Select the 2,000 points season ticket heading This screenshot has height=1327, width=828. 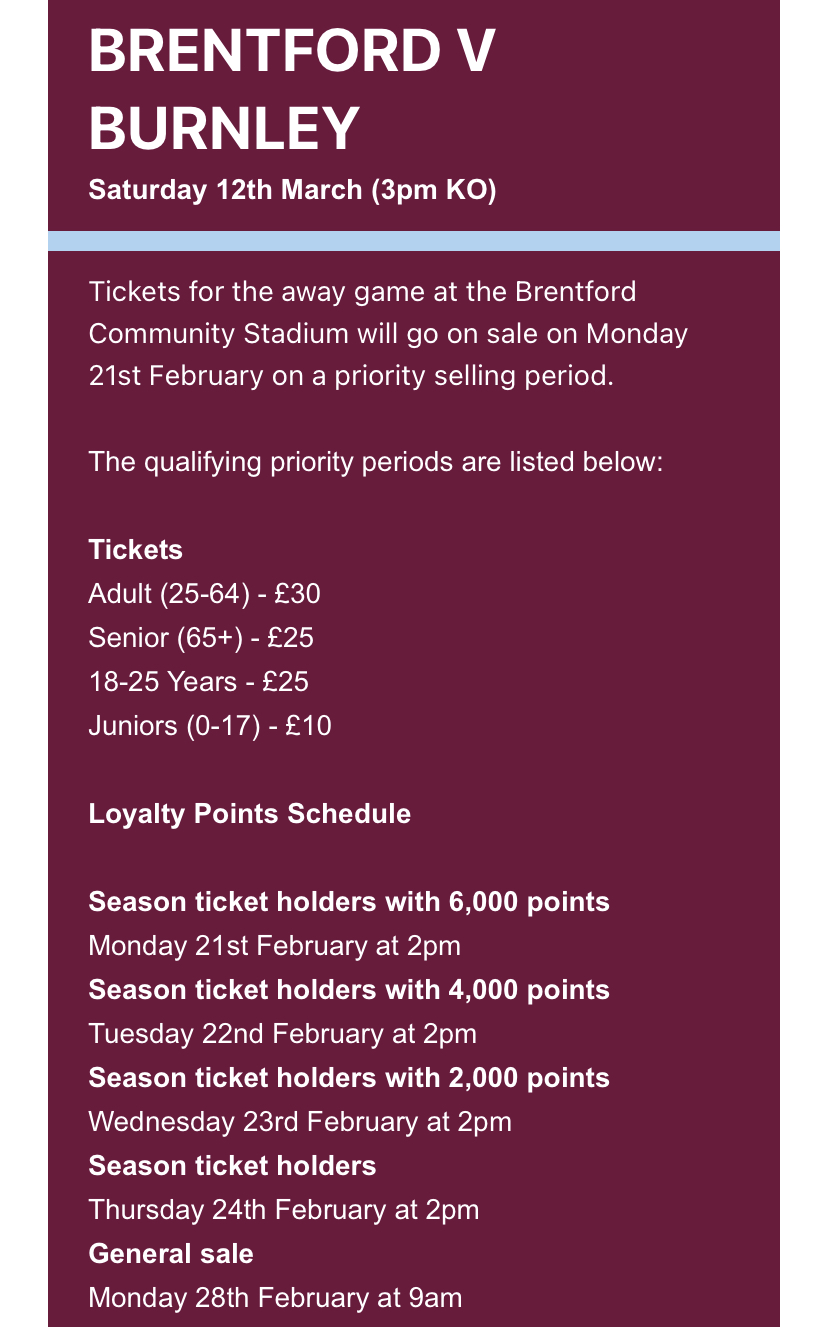tap(349, 1078)
